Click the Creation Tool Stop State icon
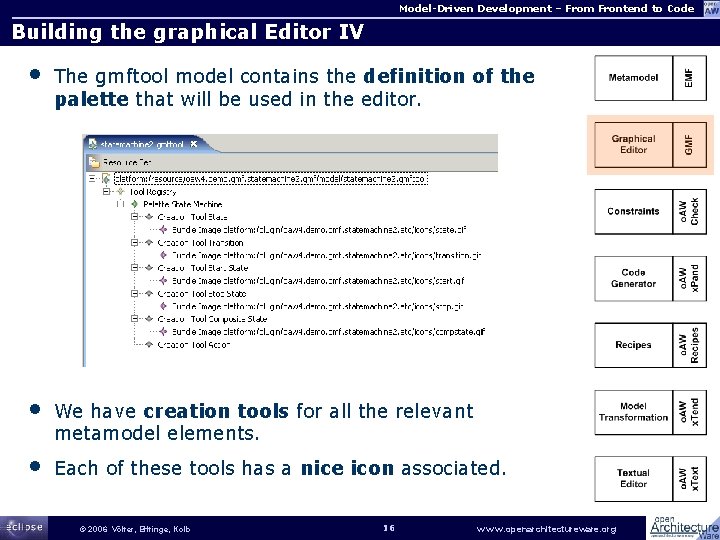 coord(149,293)
